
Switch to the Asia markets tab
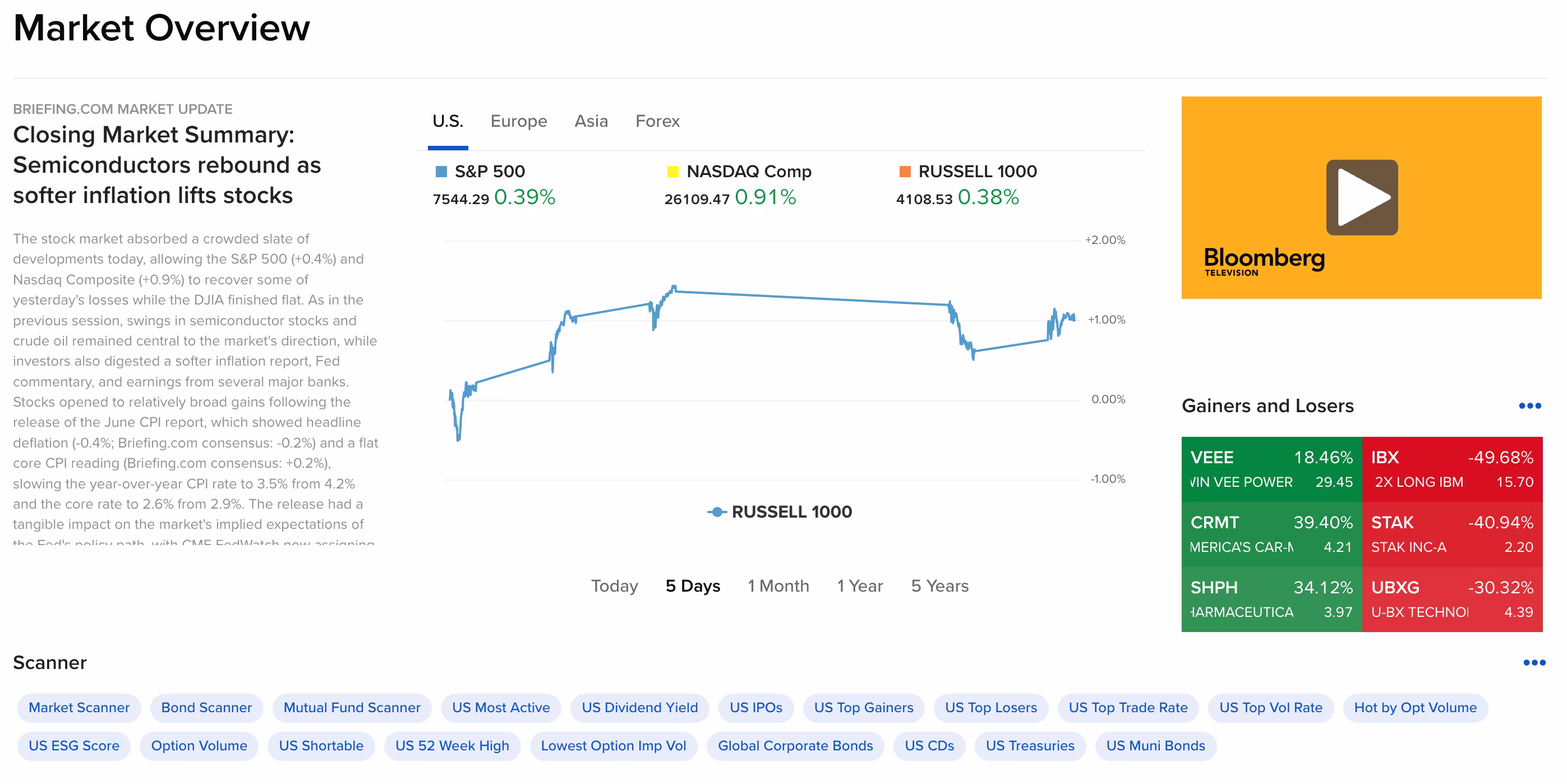591,121
